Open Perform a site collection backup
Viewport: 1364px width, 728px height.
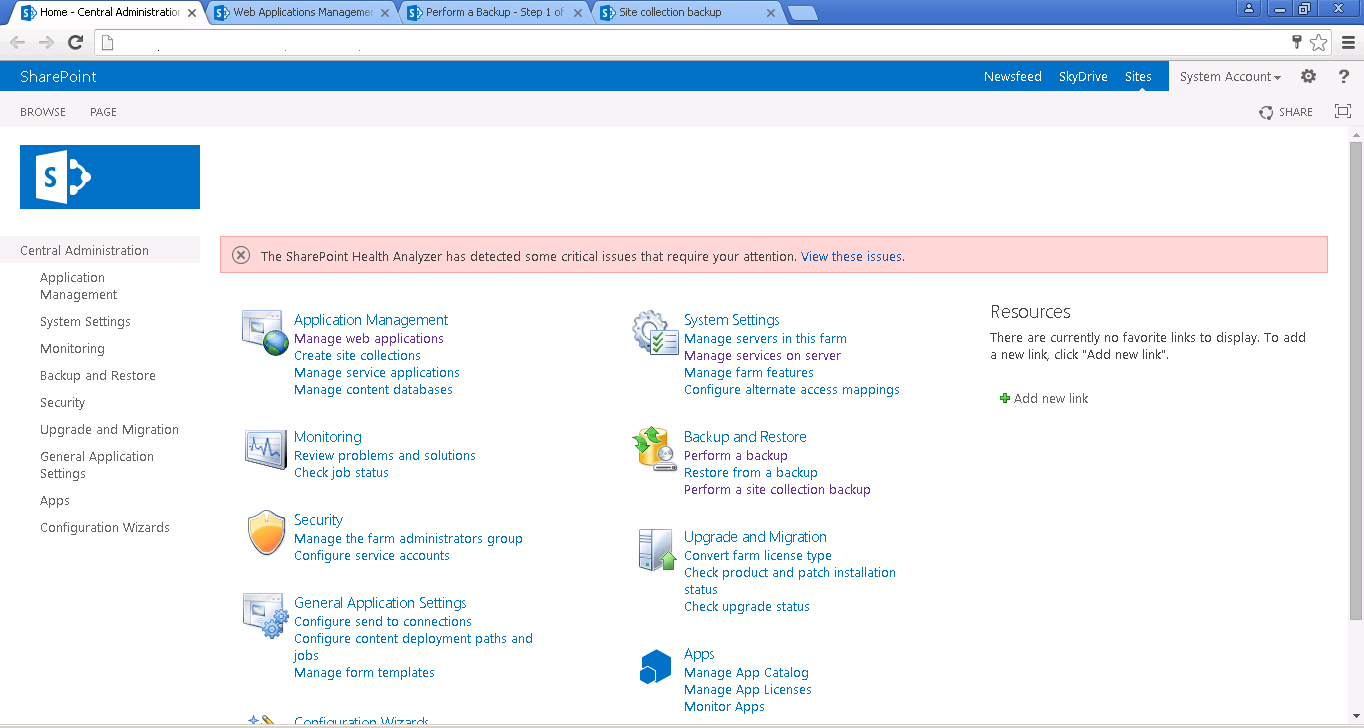coord(777,489)
